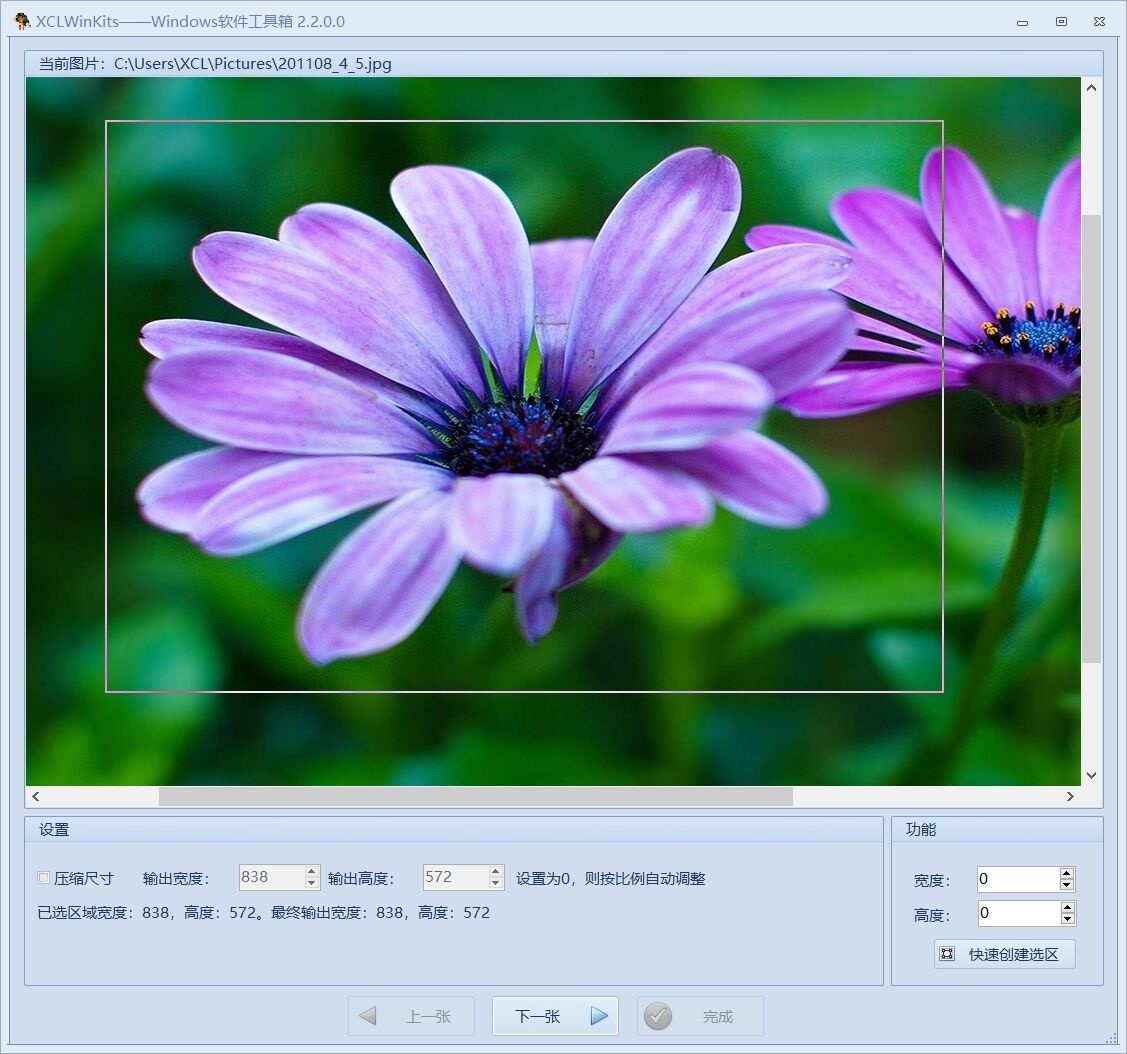1127x1054 pixels.
Task: Click inside the flower selection rectangle
Action: 524,406
